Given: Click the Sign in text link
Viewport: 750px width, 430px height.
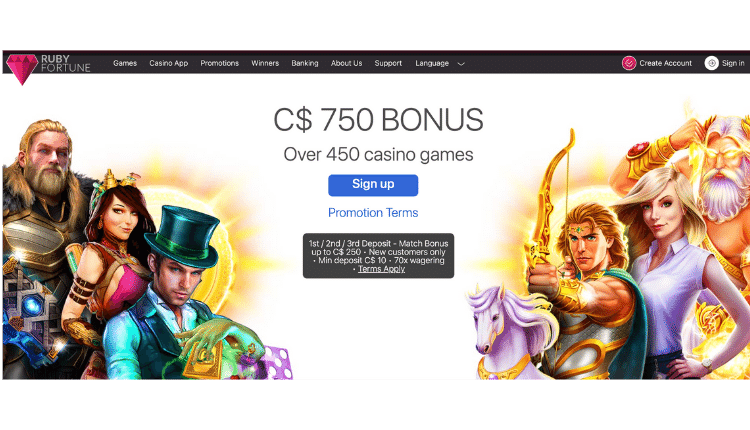Looking at the screenshot, I should tap(733, 63).
